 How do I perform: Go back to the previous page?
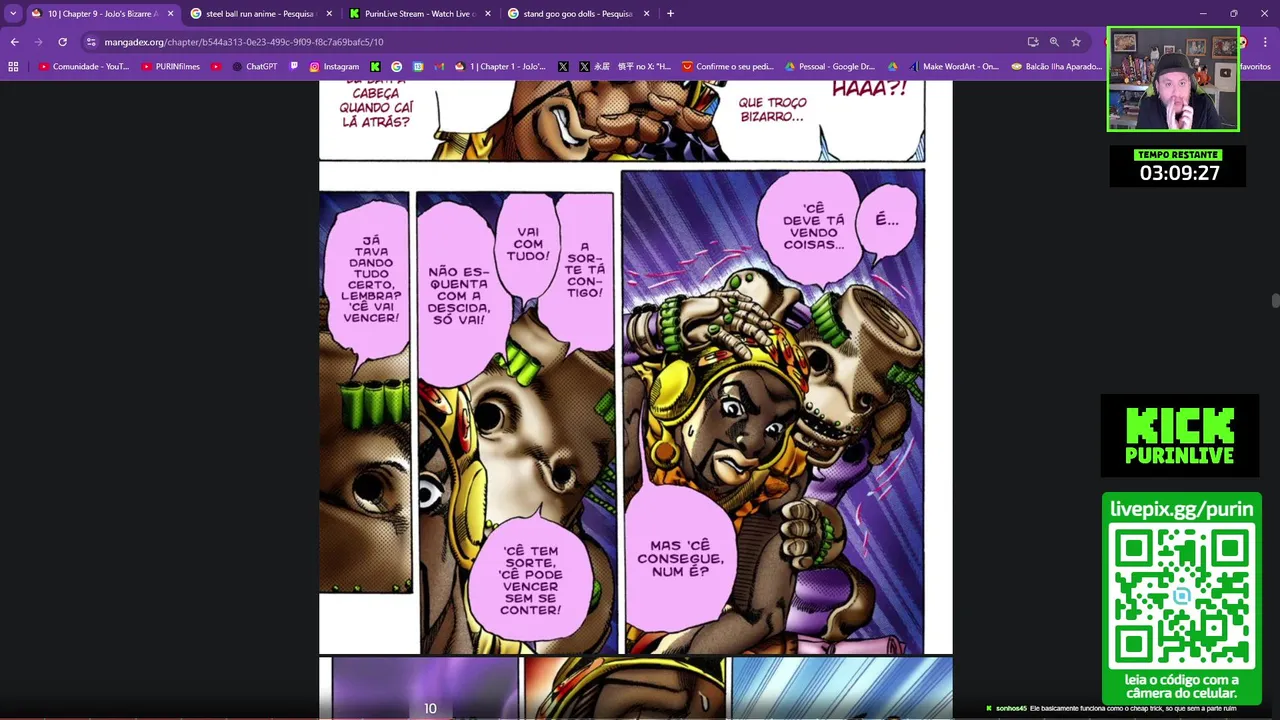(x=14, y=42)
